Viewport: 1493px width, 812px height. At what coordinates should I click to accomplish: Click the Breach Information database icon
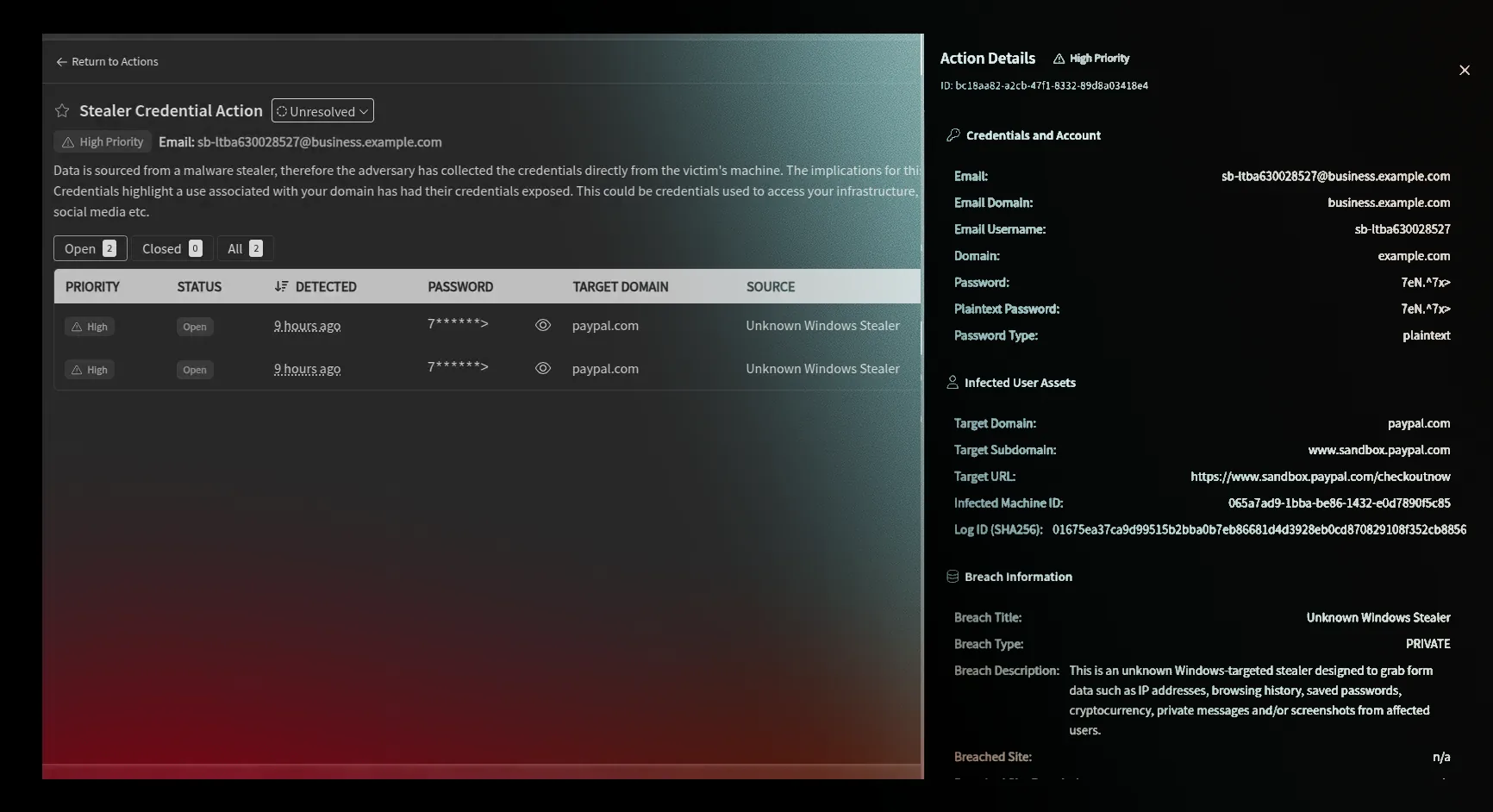click(953, 577)
